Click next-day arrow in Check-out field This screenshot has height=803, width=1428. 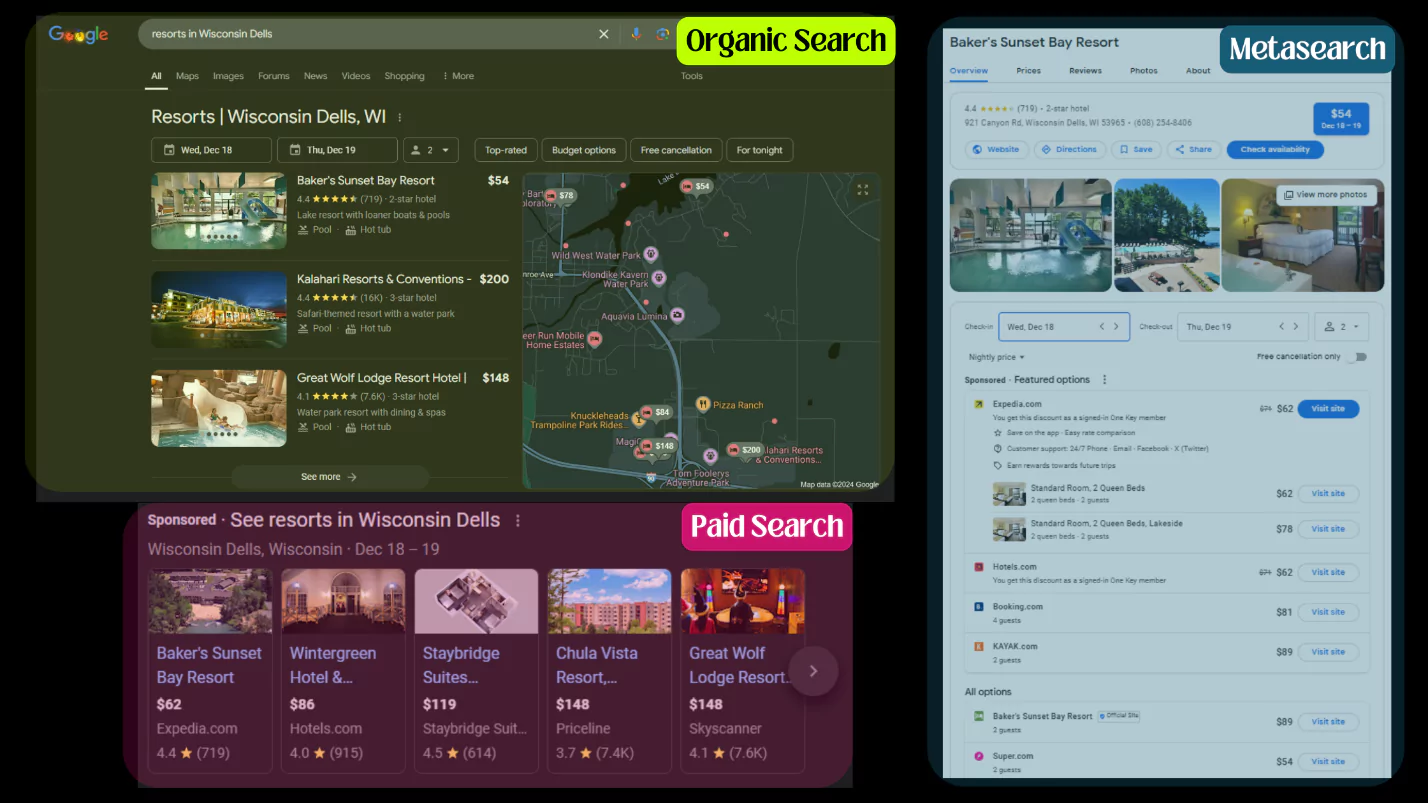tap(1295, 327)
